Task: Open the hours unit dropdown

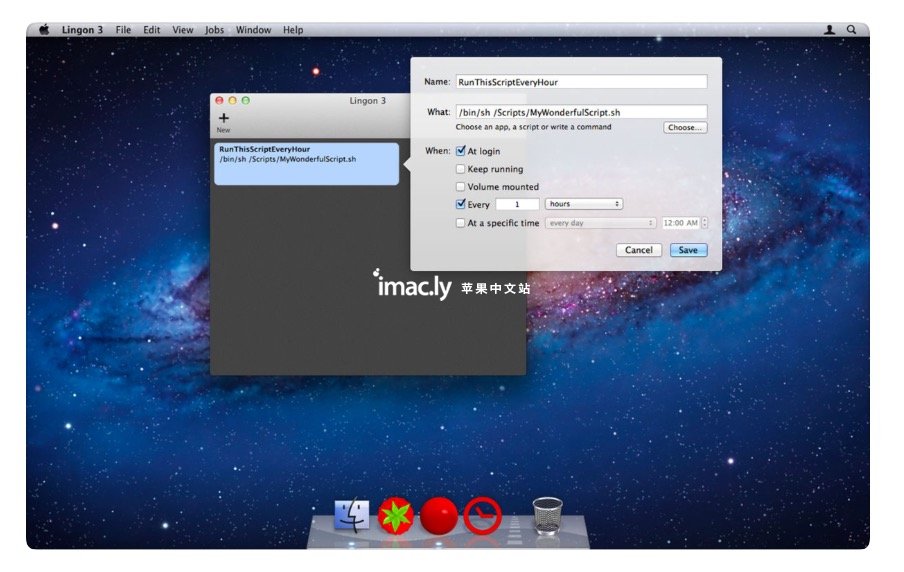Action: click(x=584, y=204)
